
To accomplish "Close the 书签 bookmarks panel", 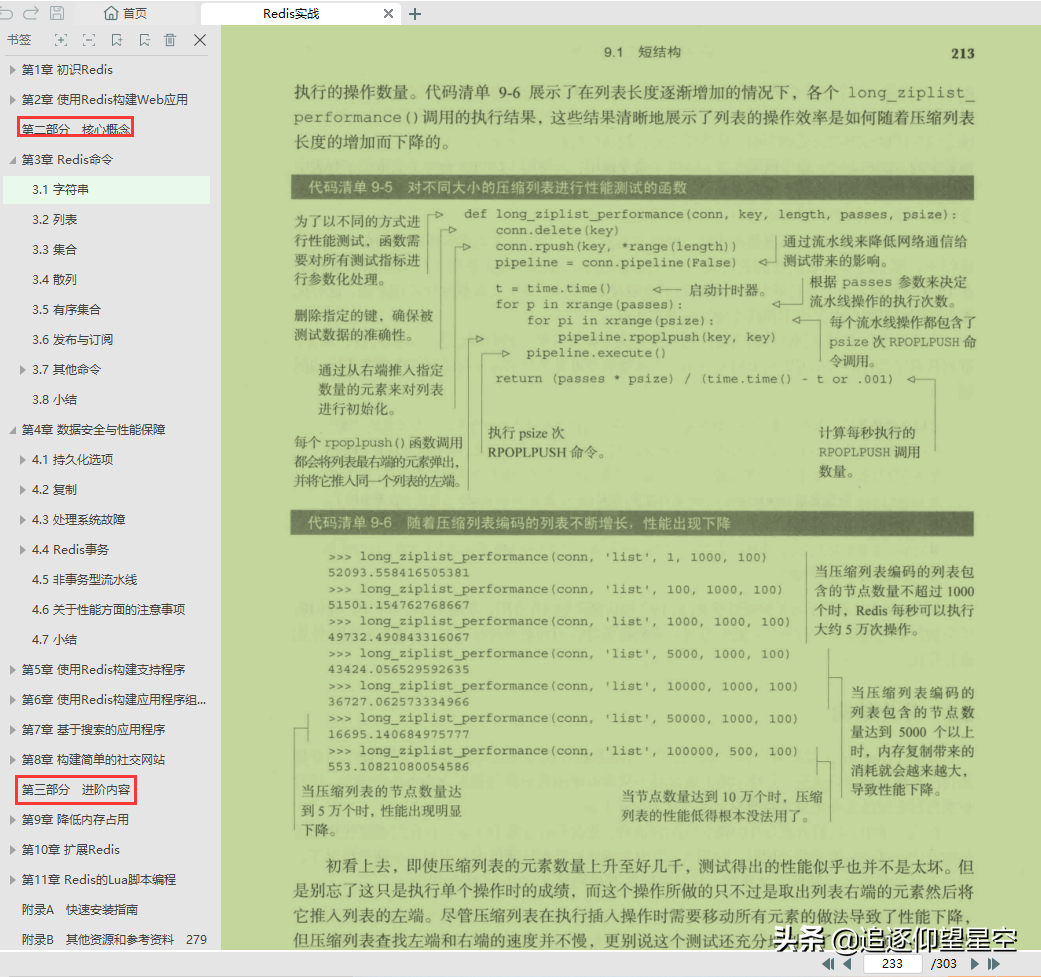I will 200,40.
